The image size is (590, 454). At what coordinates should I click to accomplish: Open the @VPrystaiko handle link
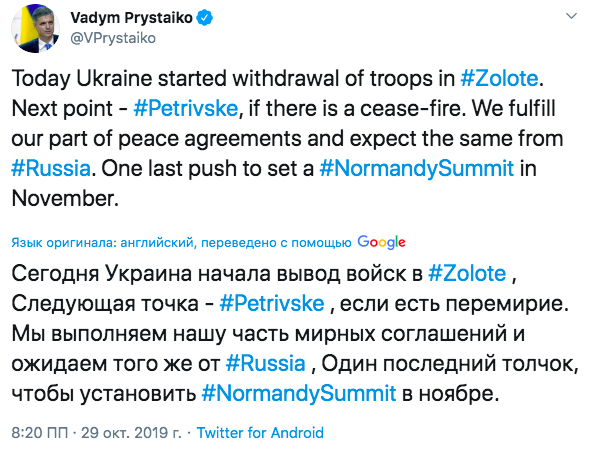(113, 38)
